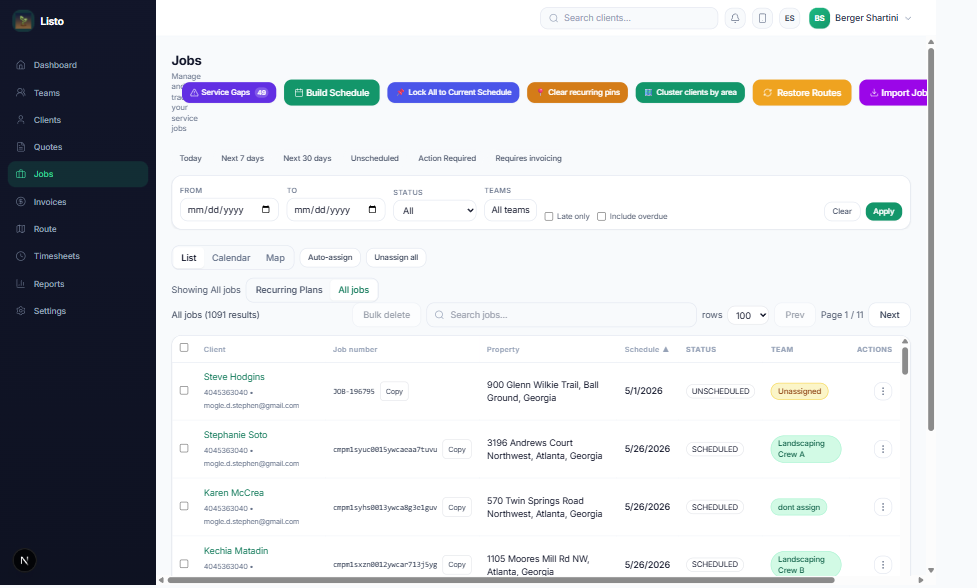Image resolution: width=977 pixels, height=588 pixels.
Task: Open actions menu for Steve Hodgins row
Action: click(882, 391)
